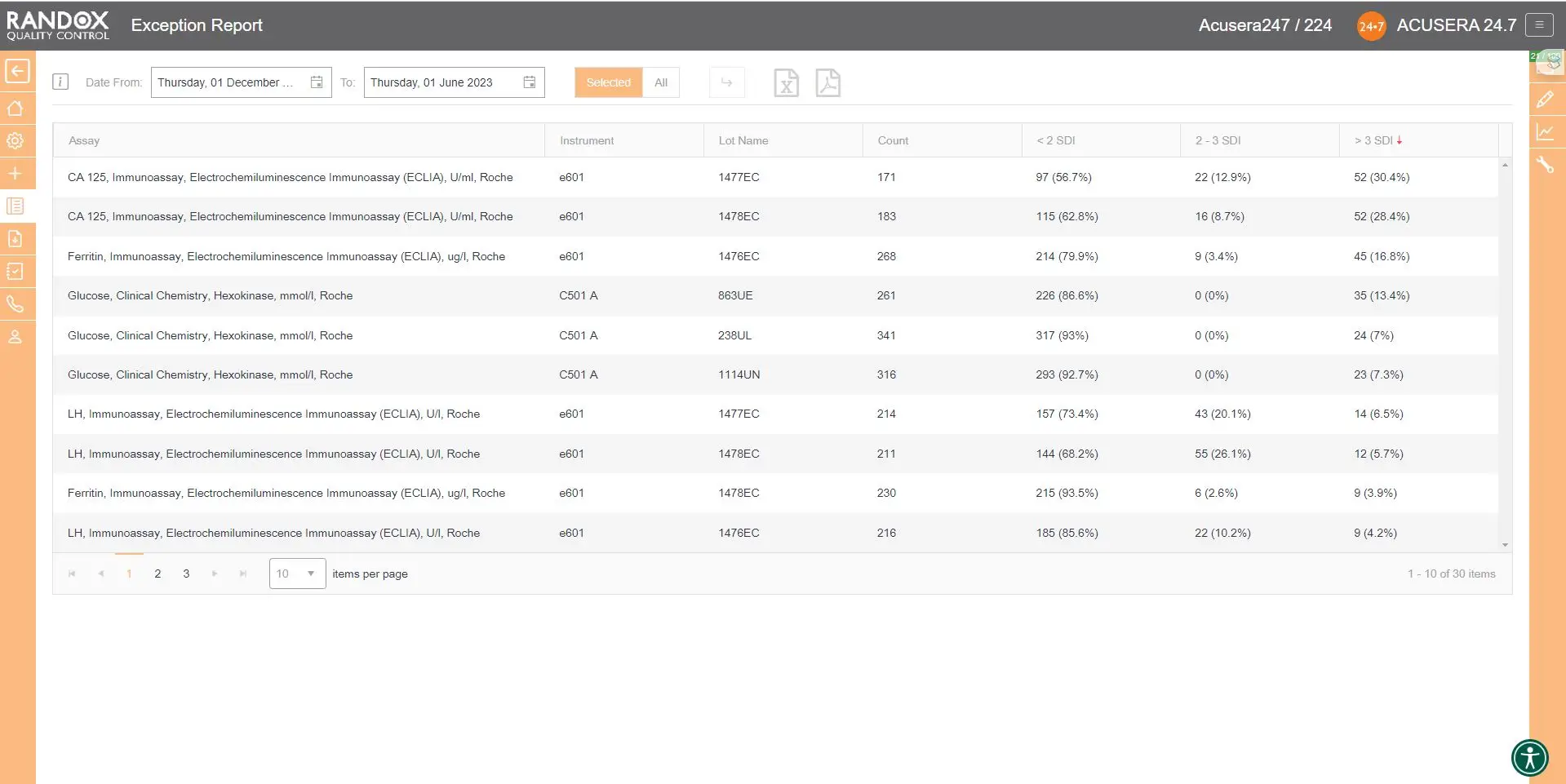Click the accessibility icon at bottom right
The height and width of the screenshot is (784, 1566).
click(1529, 757)
